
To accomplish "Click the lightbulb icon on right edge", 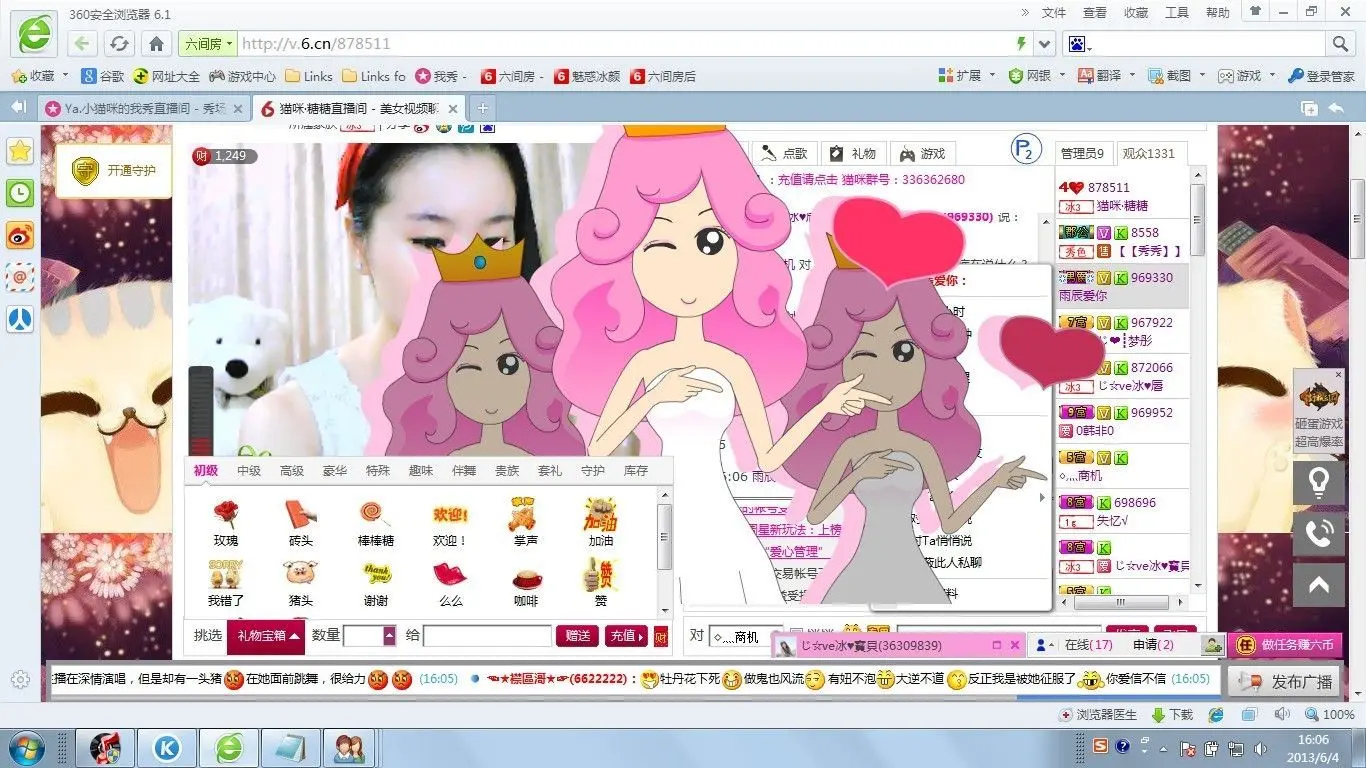I will point(1319,483).
